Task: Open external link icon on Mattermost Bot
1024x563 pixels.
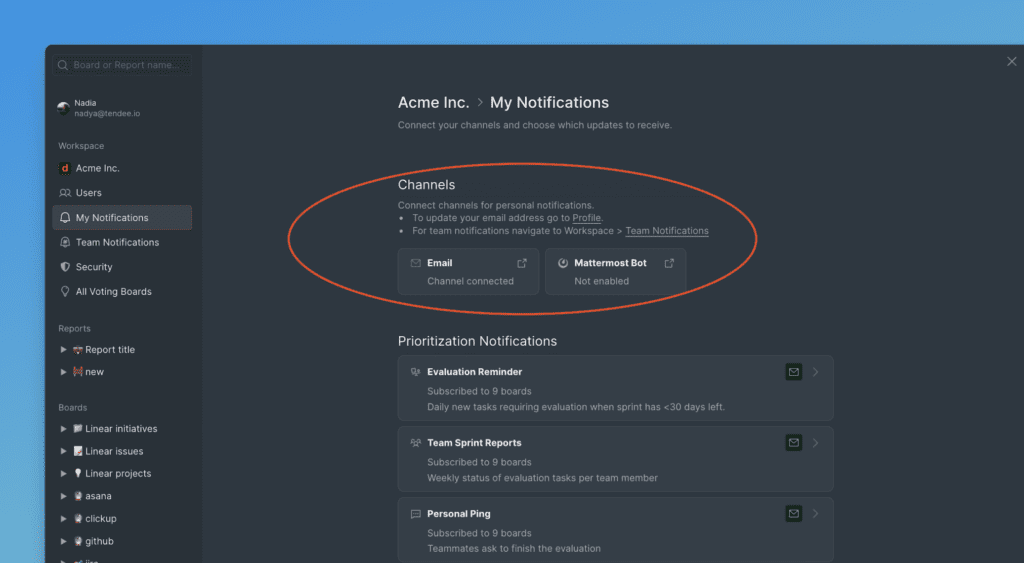Action: [x=669, y=263]
